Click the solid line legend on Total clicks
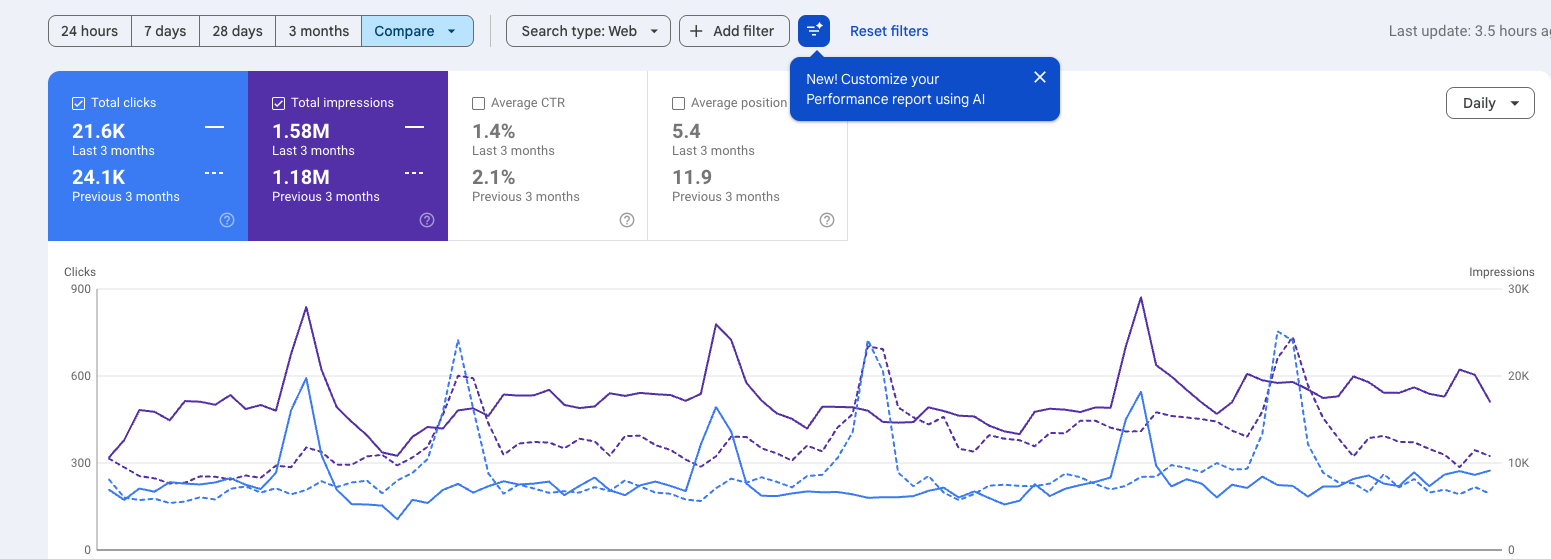 pos(214,128)
